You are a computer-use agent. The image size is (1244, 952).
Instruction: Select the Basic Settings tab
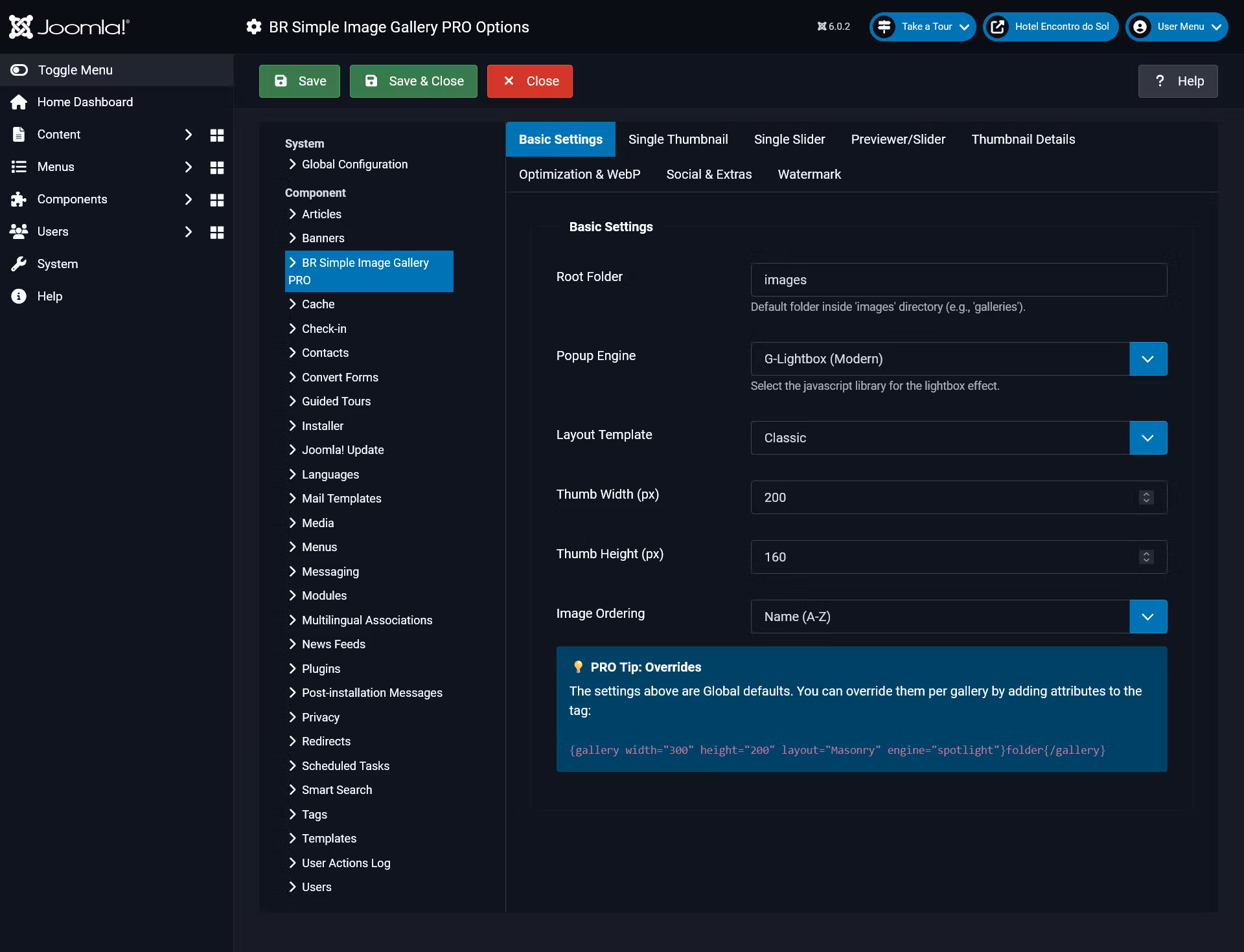560,139
